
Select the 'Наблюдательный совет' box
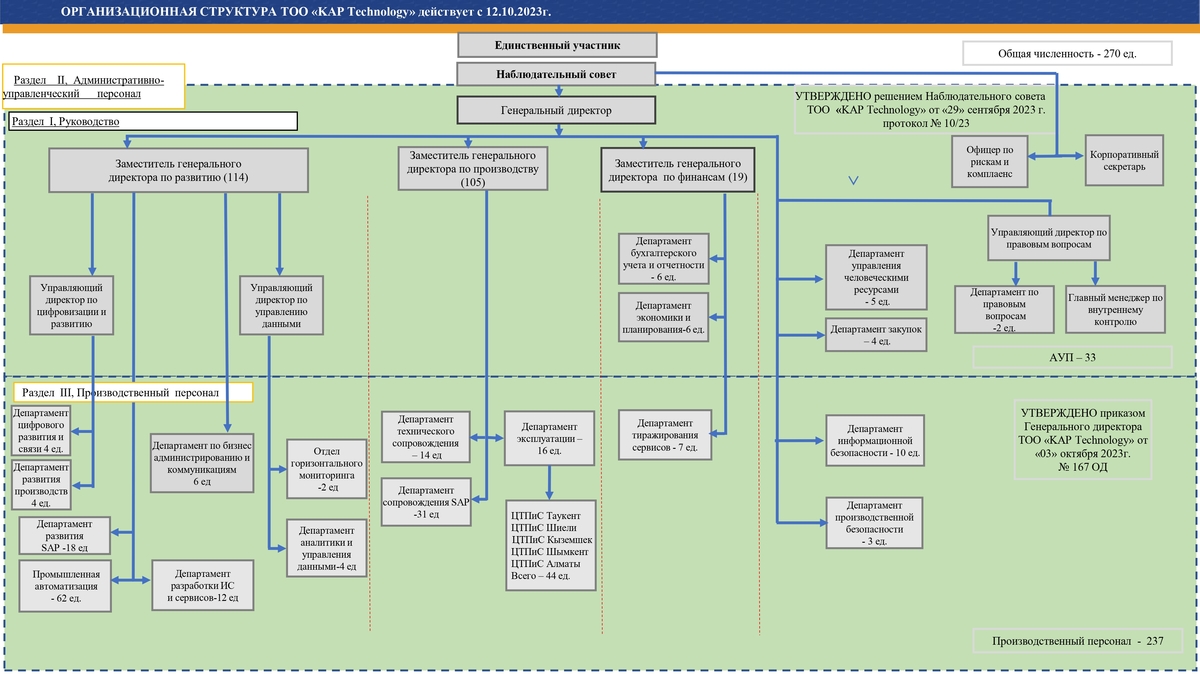tap(557, 74)
